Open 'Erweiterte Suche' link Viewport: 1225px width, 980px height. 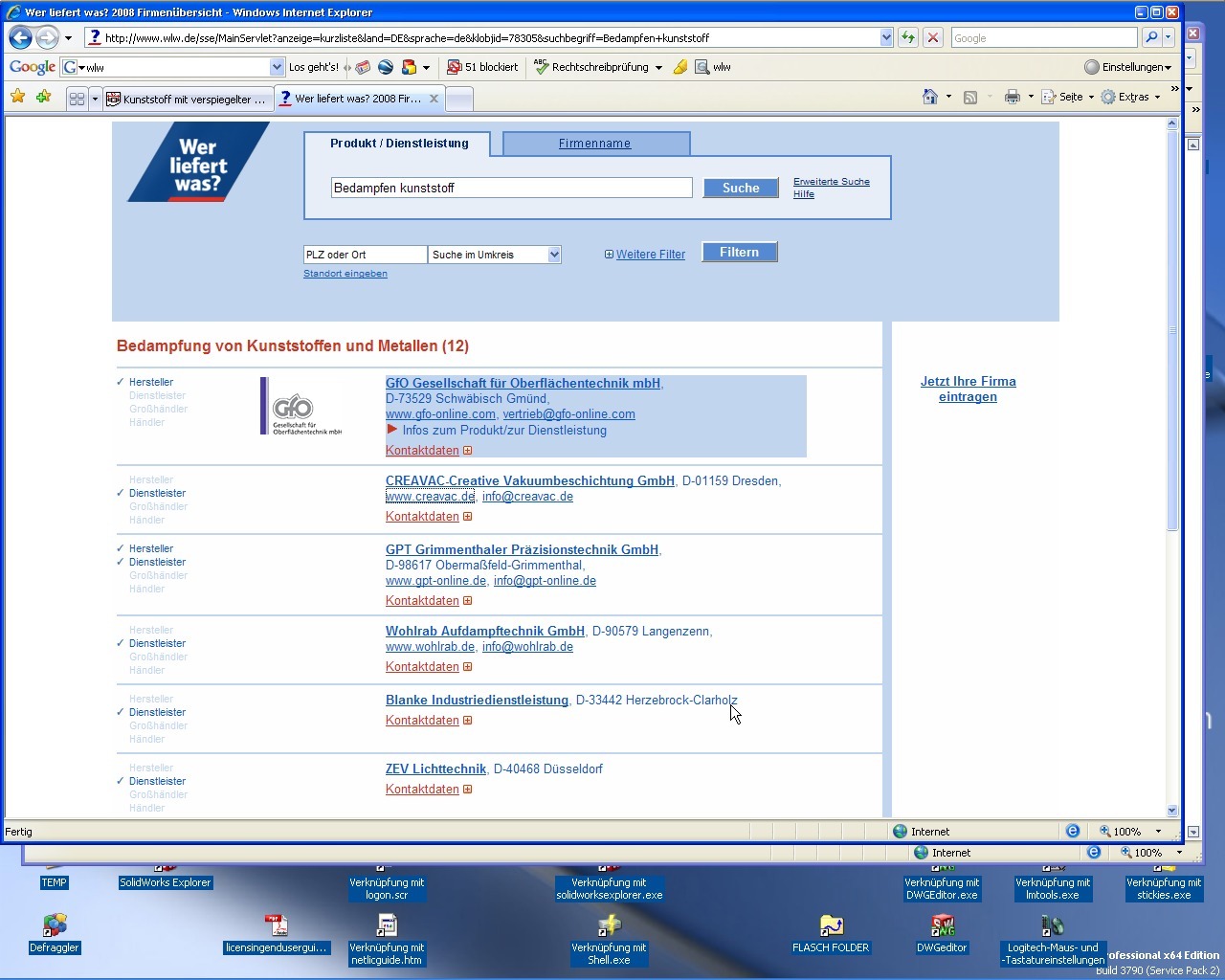832,181
